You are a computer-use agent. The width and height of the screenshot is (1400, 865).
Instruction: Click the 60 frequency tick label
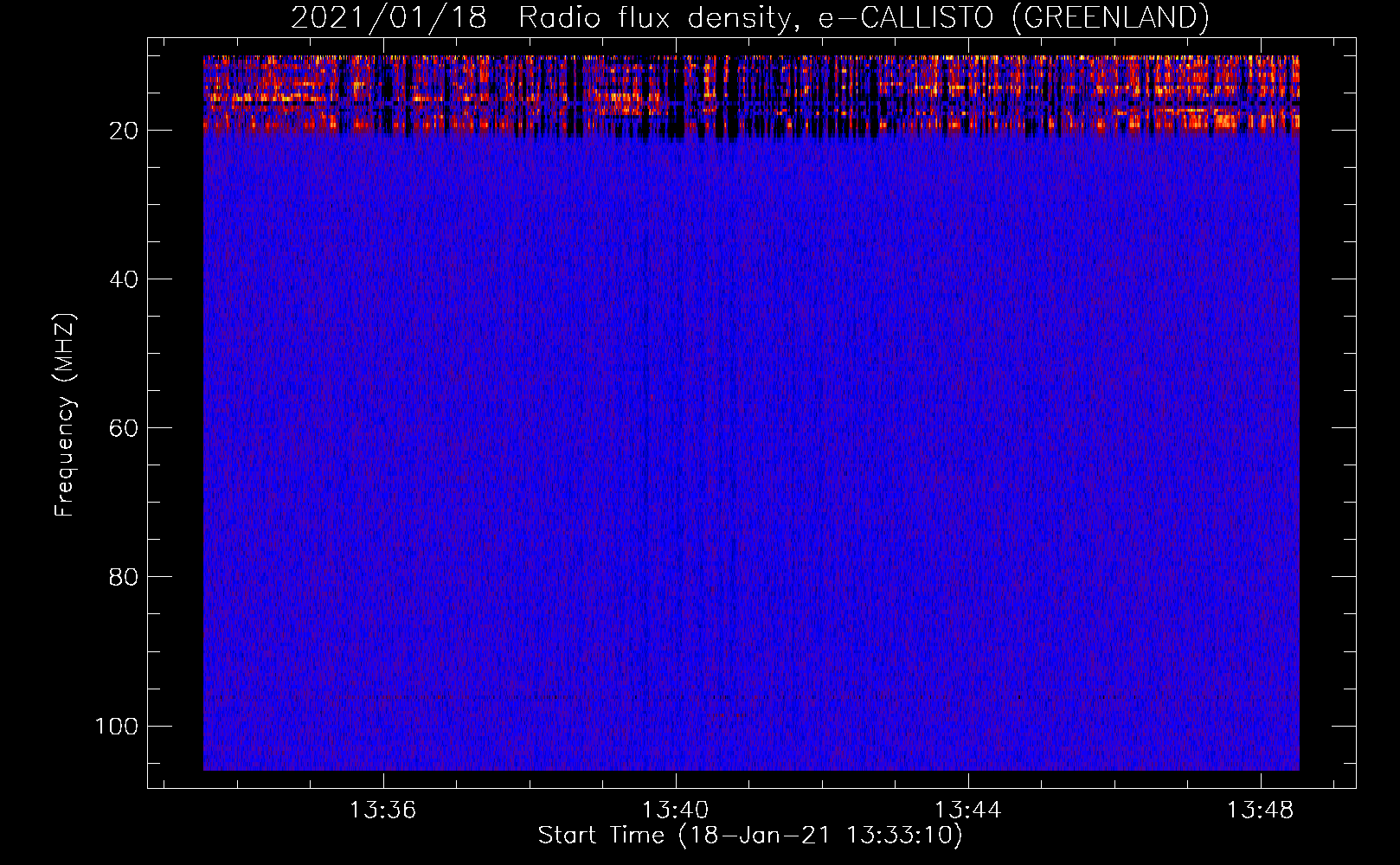point(124,428)
